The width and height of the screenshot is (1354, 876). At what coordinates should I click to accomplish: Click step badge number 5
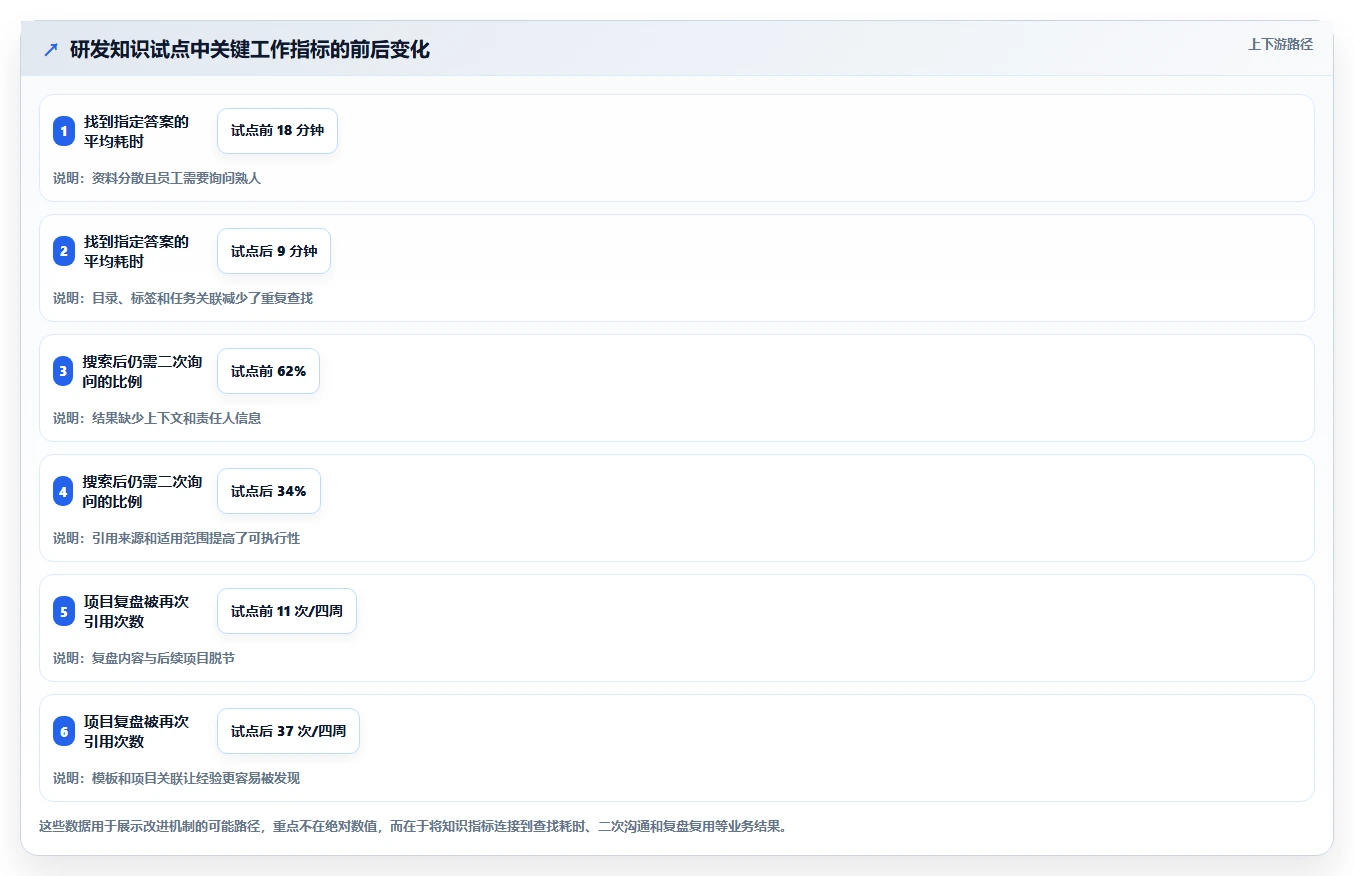64,611
